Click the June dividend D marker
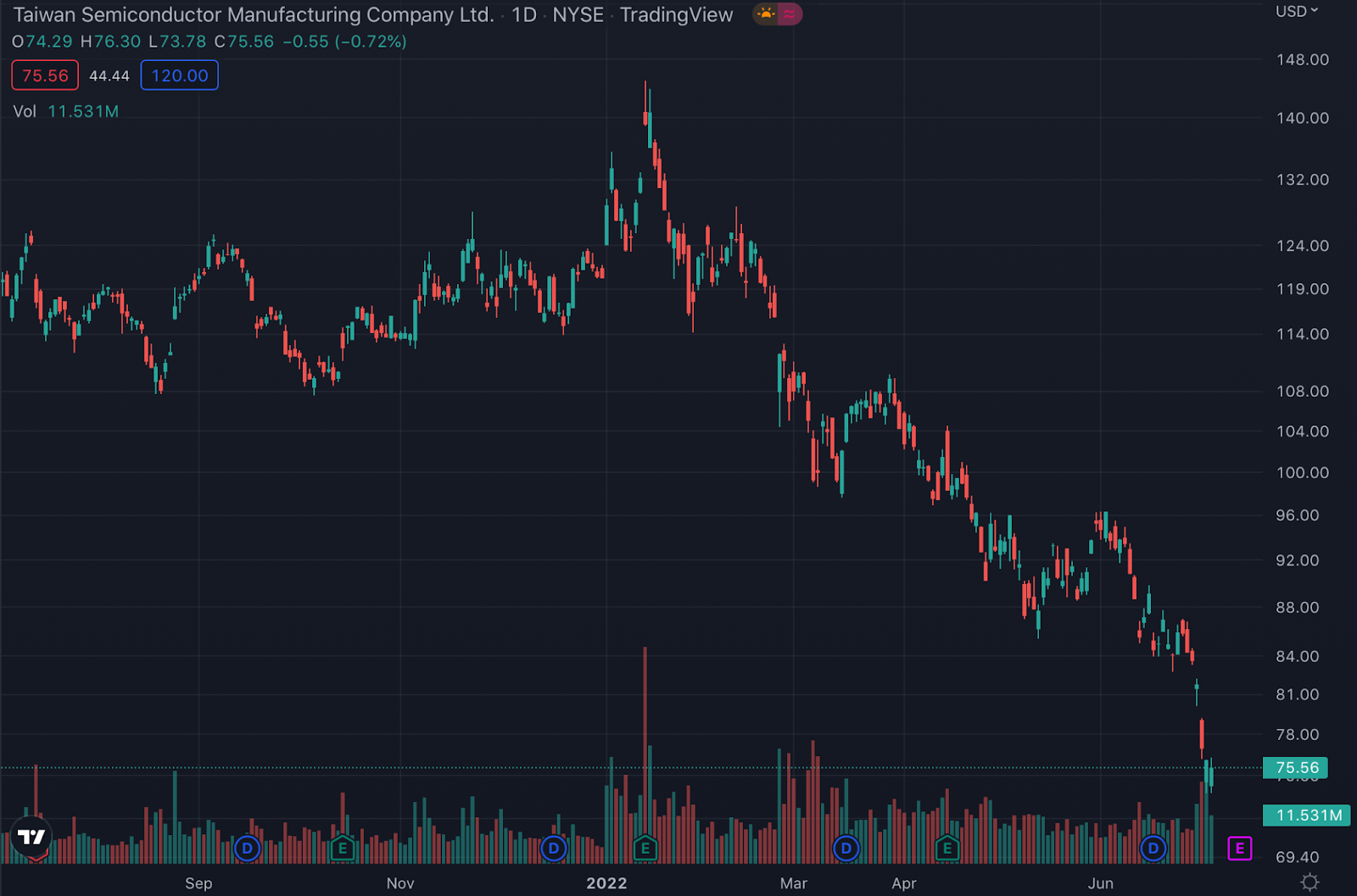The image size is (1357, 896). coord(1153,848)
